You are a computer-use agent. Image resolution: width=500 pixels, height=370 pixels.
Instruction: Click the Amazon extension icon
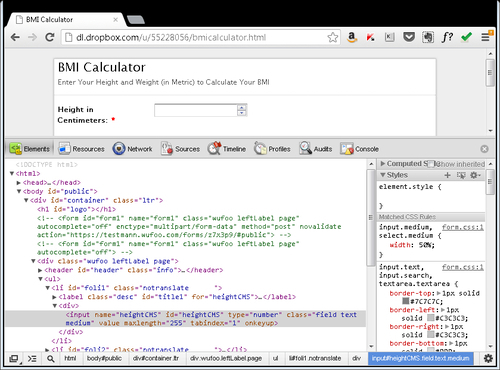(x=352, y=37)
